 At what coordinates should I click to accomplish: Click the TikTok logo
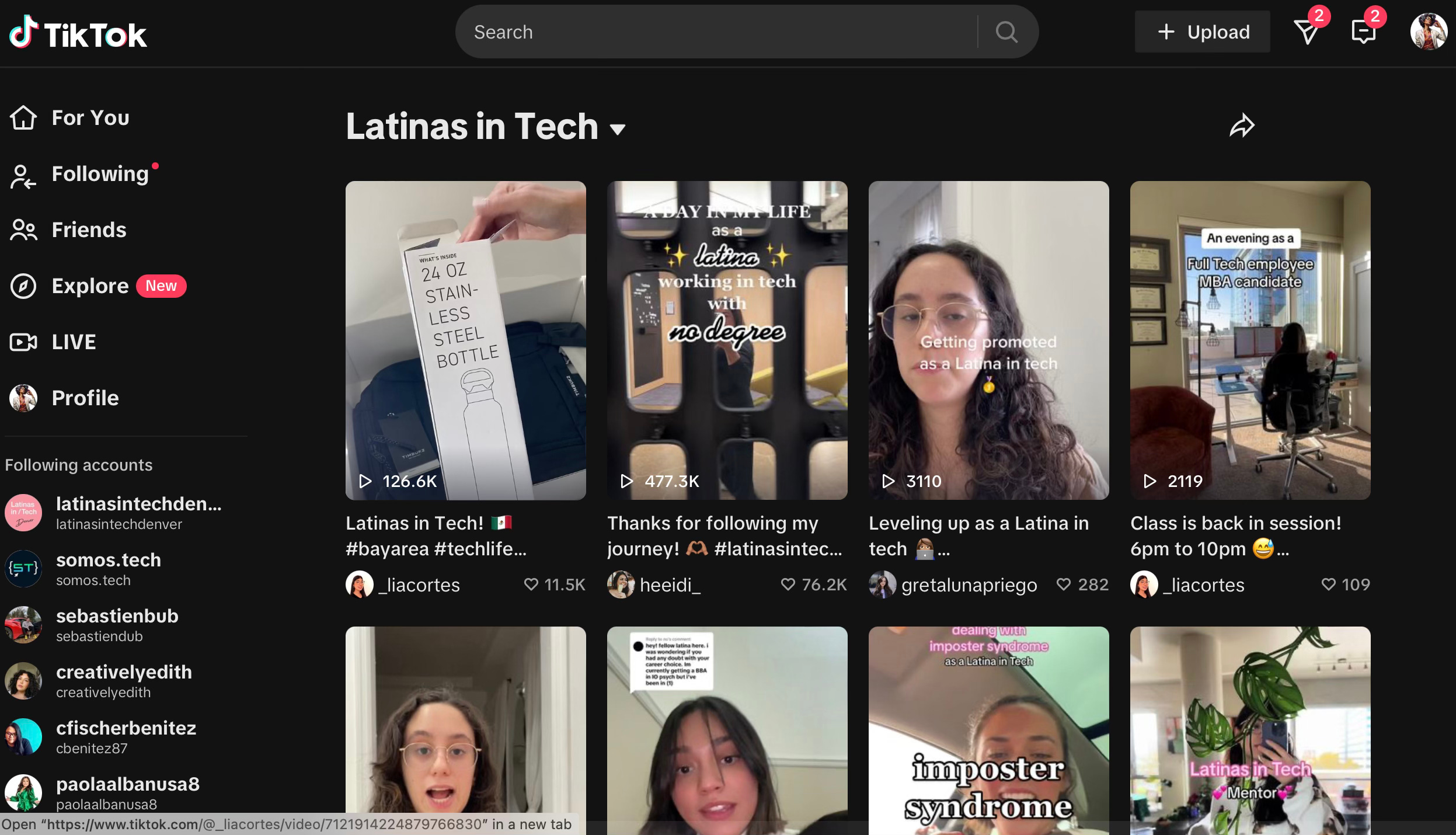pos(78,33)
